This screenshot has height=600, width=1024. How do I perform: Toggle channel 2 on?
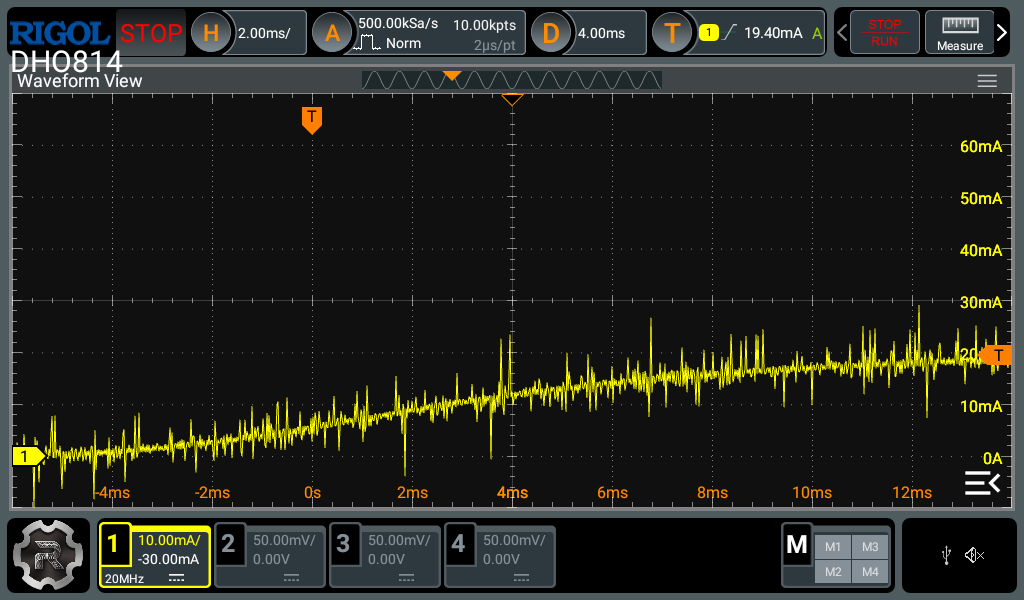point(228,543)
